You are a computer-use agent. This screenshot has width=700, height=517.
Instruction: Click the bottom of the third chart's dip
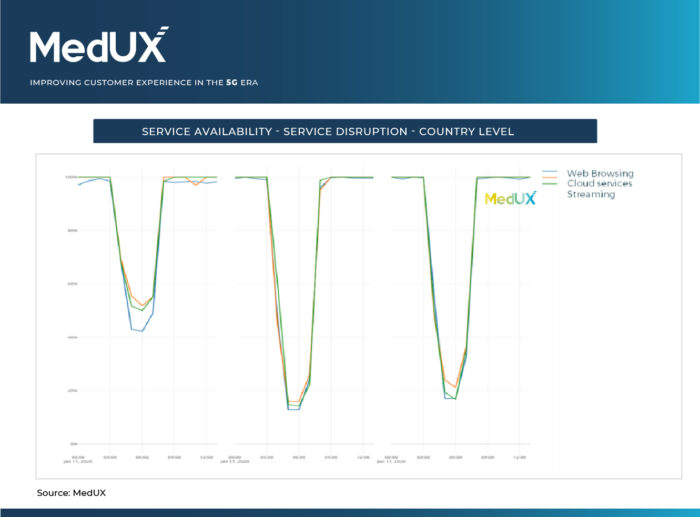click(x=451, y=395)
